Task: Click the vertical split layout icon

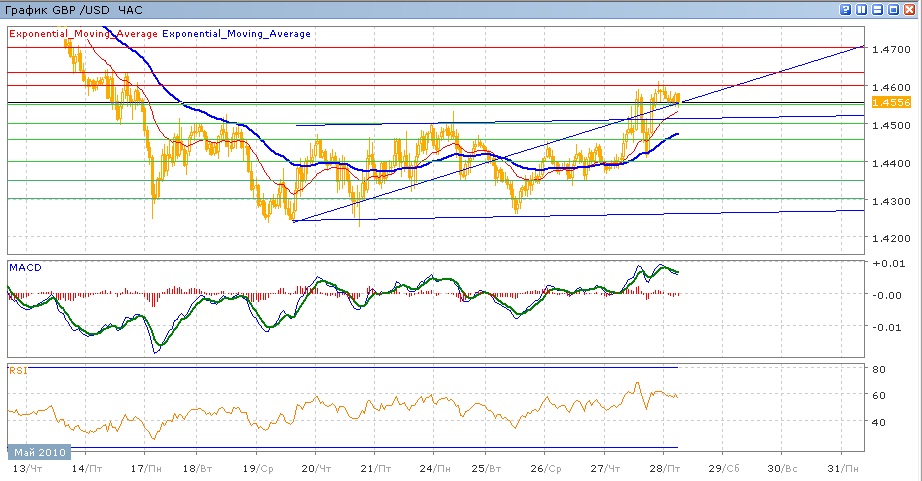Action: click(863, 10)
